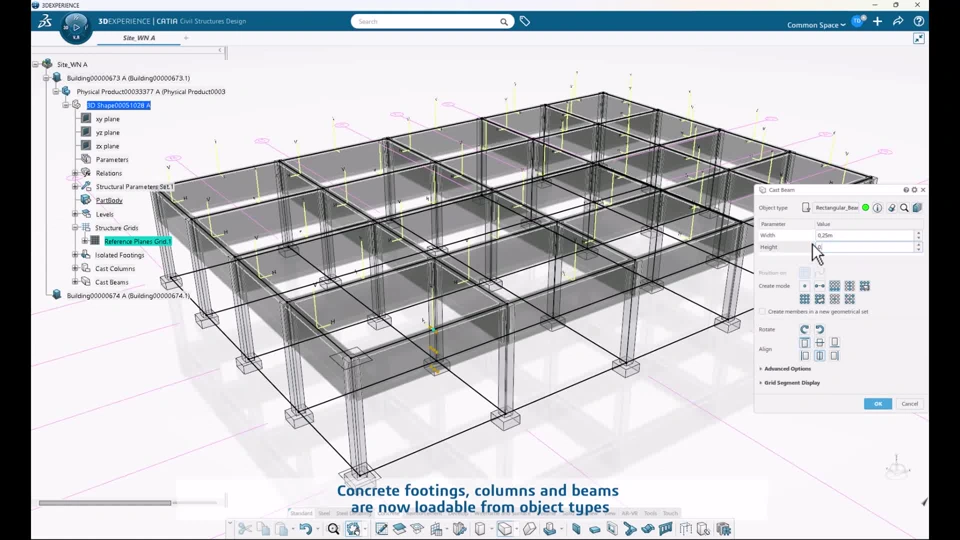Select vertical-center alignment in top Align row
This screenshot has height=540, width=960.
[x=819, y=343]
